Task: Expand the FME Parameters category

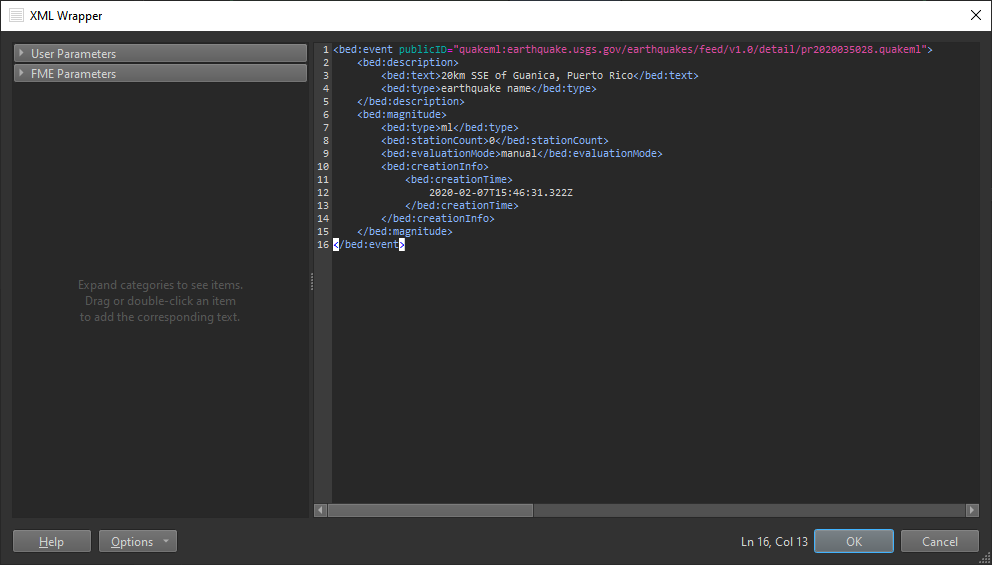Action: [160, 73]
